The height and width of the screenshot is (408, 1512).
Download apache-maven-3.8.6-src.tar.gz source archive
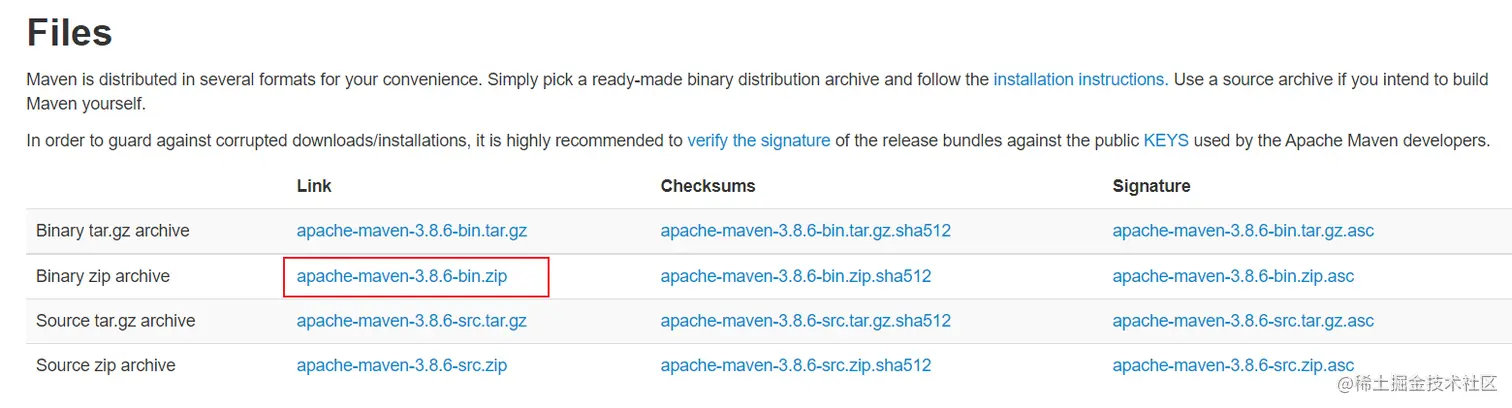coord(411,321)
